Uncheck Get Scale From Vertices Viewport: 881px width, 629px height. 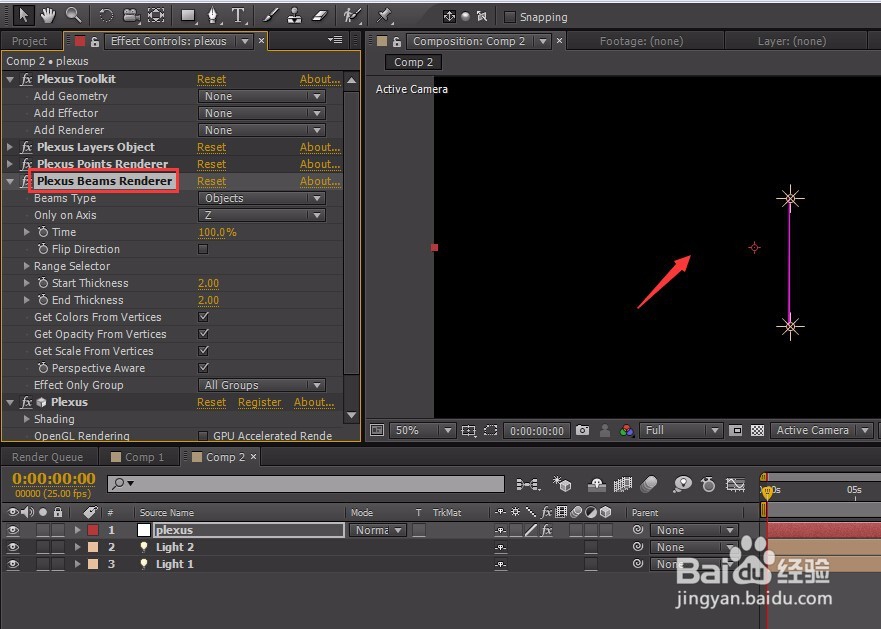pos(203,351)
